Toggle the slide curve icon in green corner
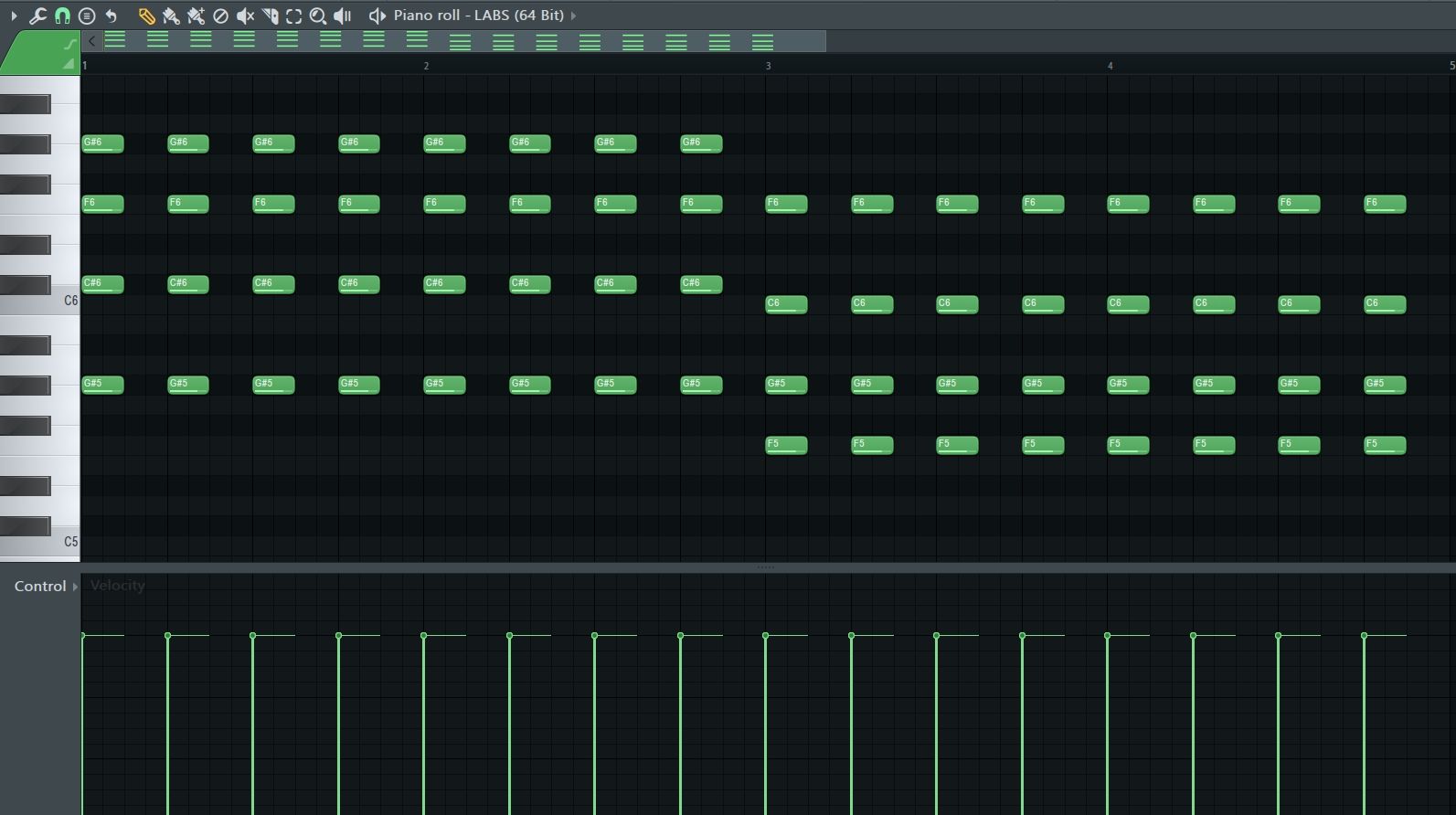 point(70,44)
